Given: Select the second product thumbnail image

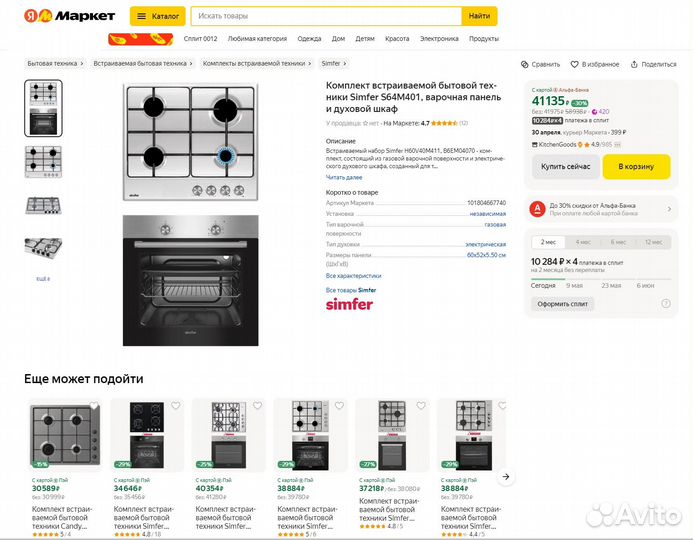Looking at the screenshot, I should 43,159.
